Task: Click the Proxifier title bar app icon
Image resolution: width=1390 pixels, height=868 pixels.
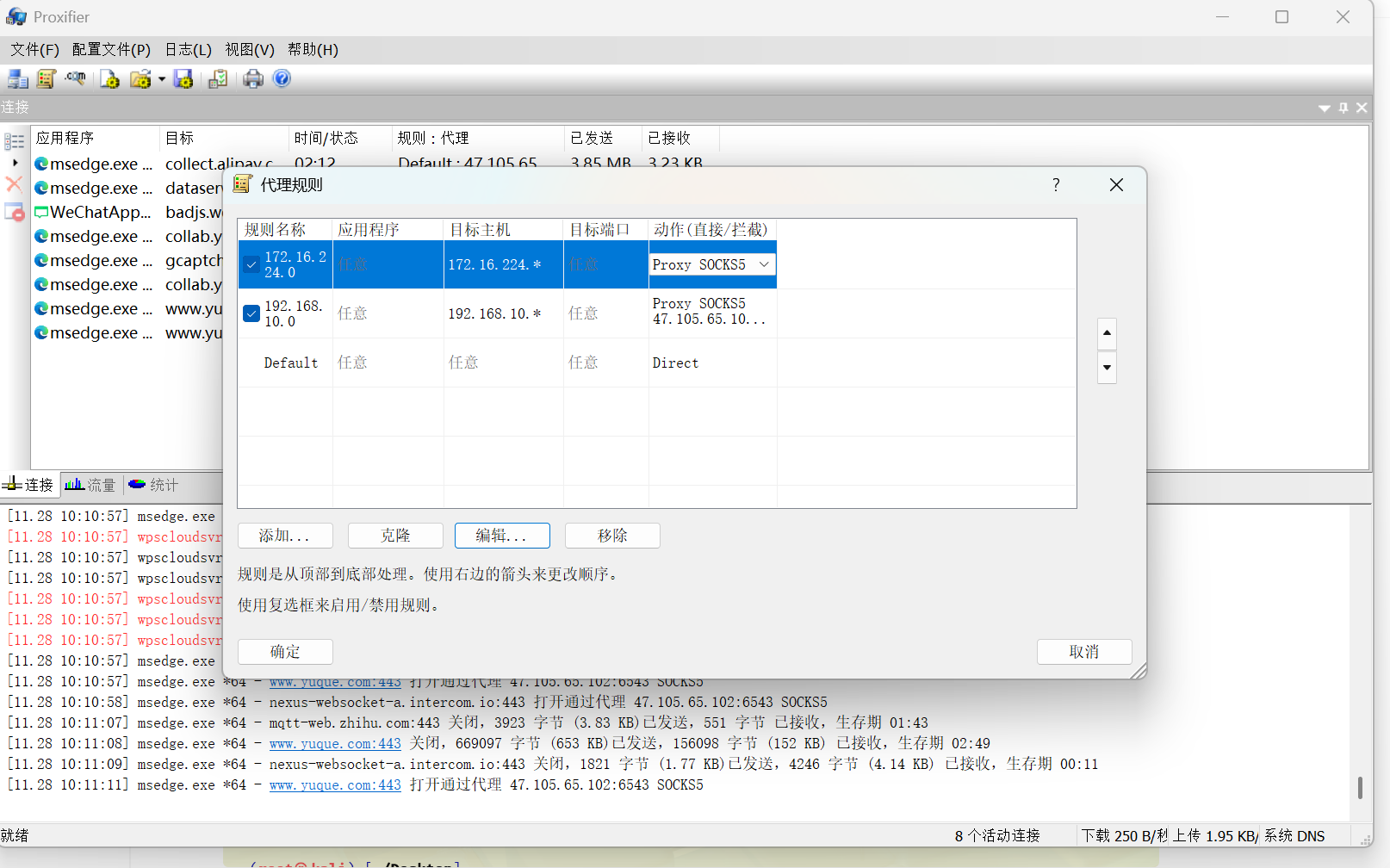Action: pos(16,17)
